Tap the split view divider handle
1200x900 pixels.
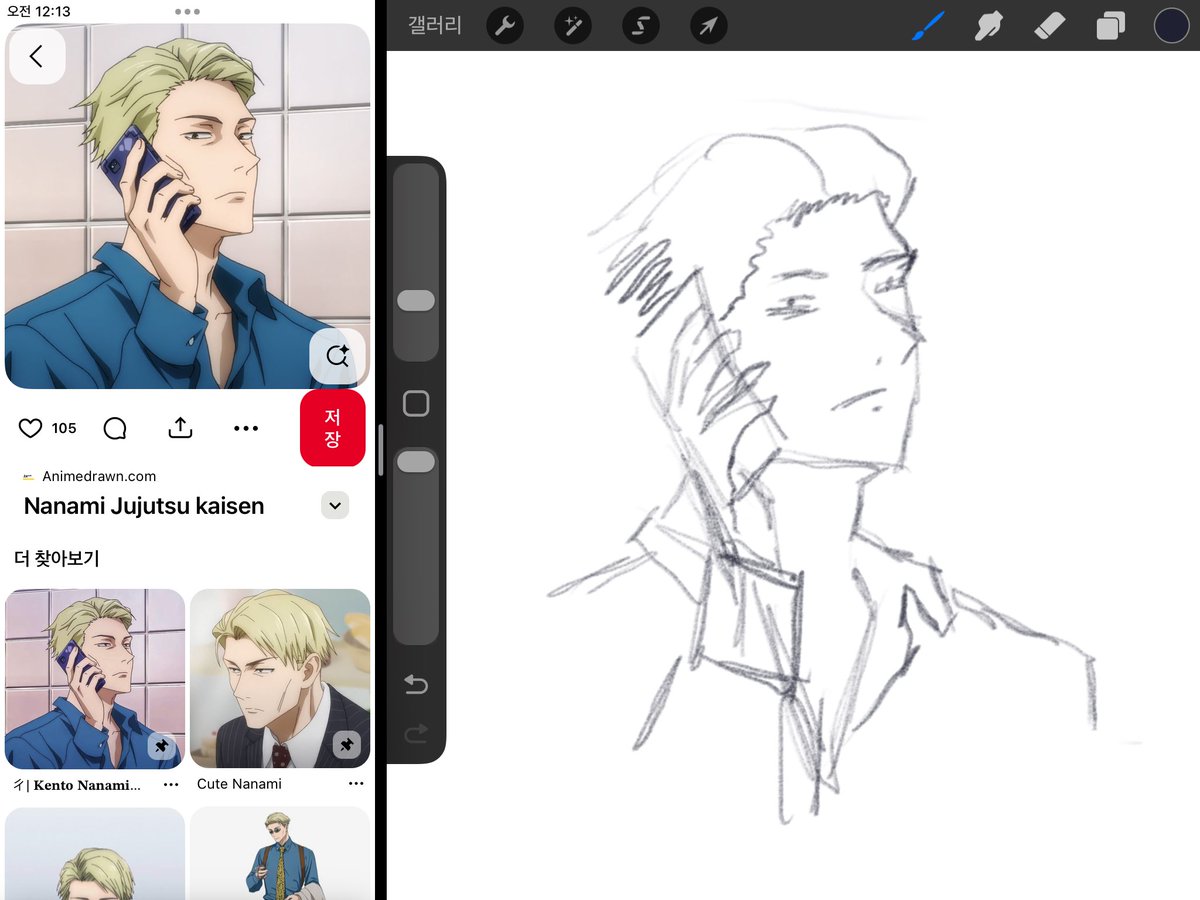(379, 450)
